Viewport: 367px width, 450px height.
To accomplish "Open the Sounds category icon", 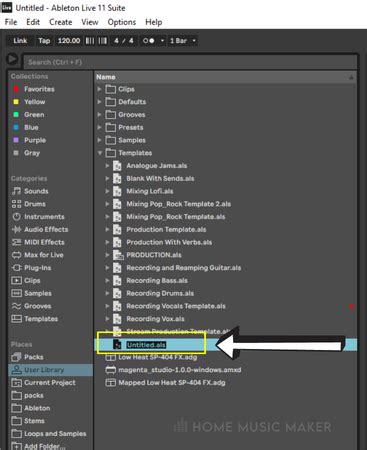I will pos(16,191).
